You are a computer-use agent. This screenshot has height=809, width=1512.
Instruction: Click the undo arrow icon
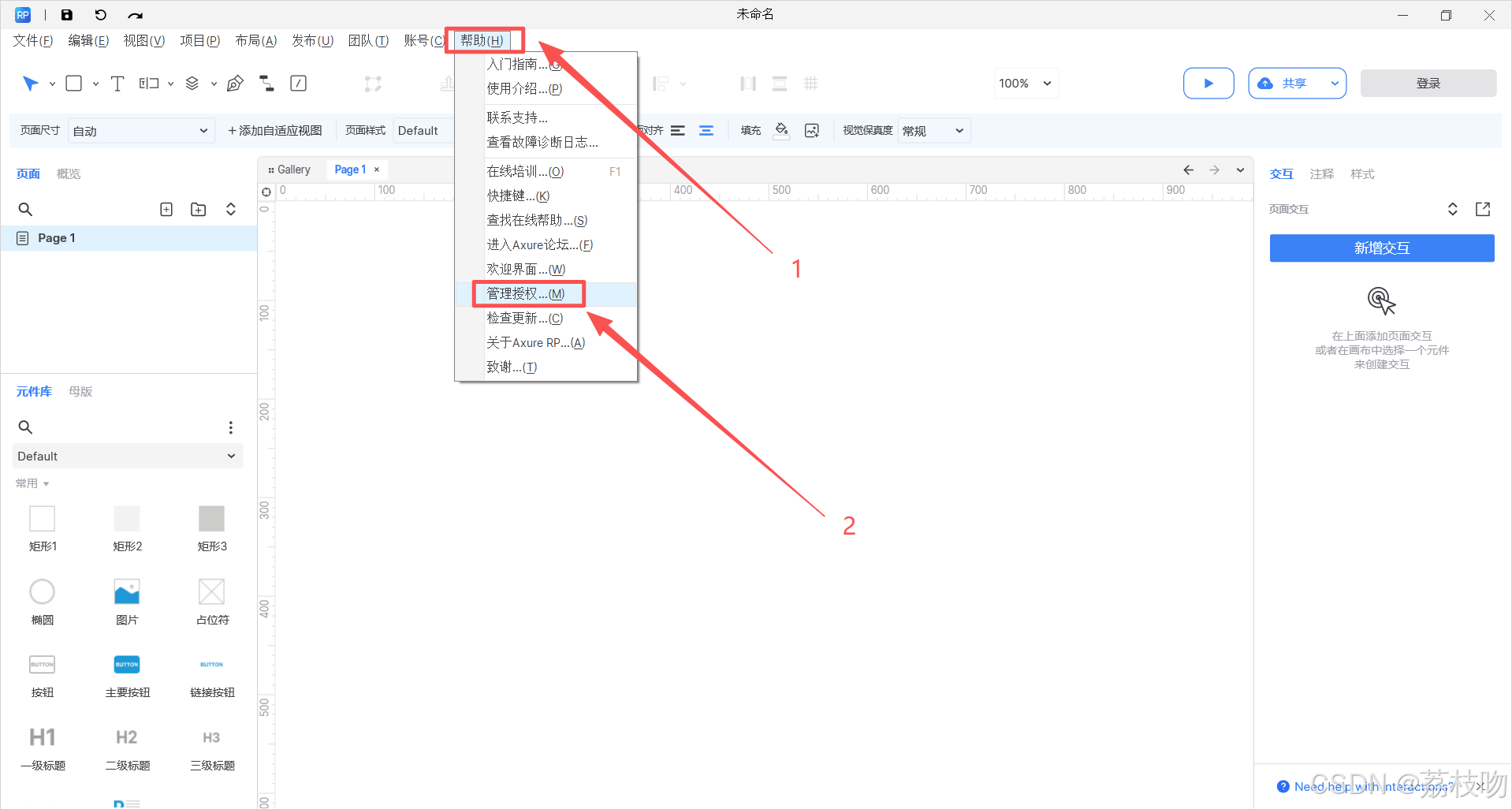click(100, 15)
